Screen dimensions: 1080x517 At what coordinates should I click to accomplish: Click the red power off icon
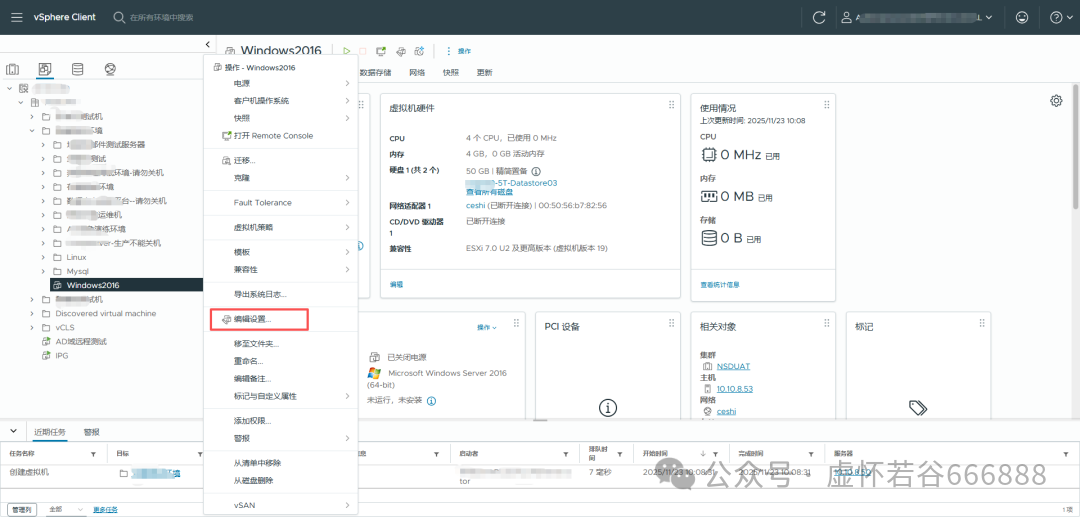coord(363,51)
